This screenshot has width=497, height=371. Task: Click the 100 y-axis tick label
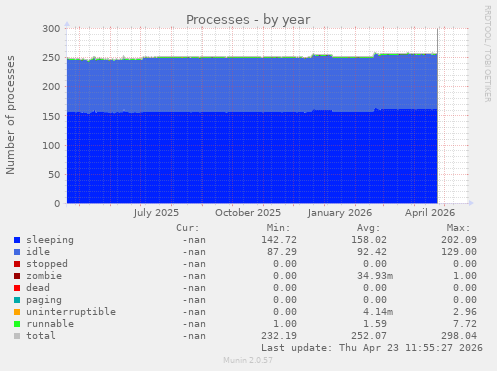tap(51, 146)
